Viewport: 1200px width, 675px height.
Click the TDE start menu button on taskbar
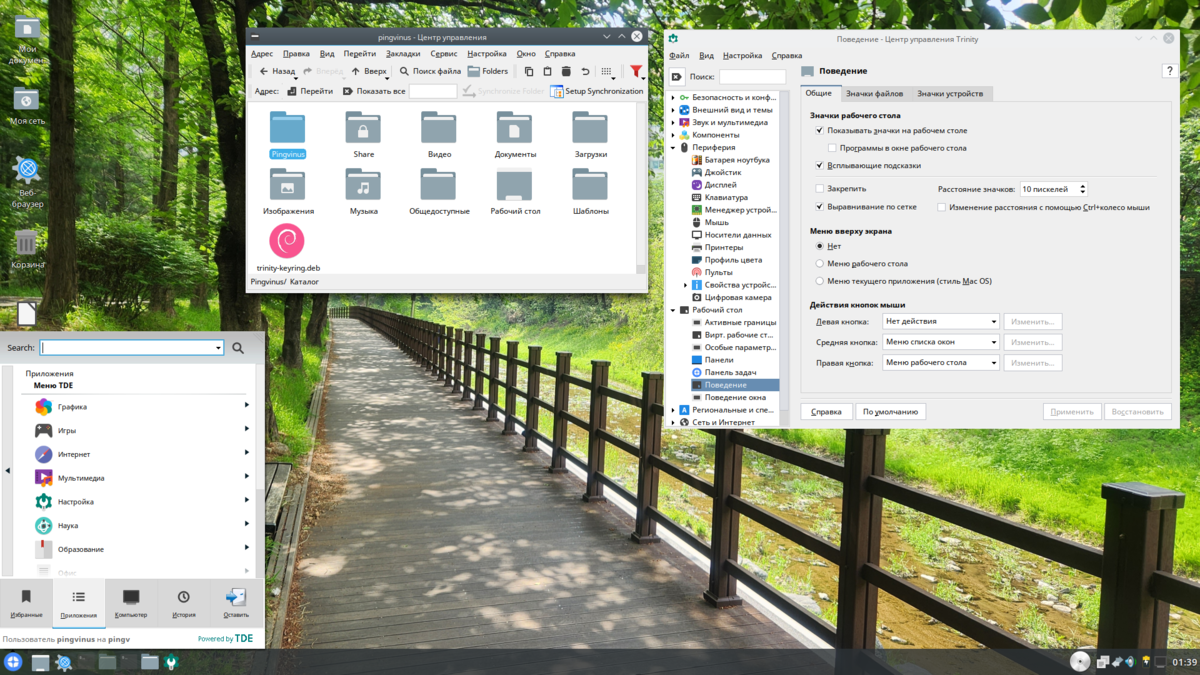tap(13, 662)
